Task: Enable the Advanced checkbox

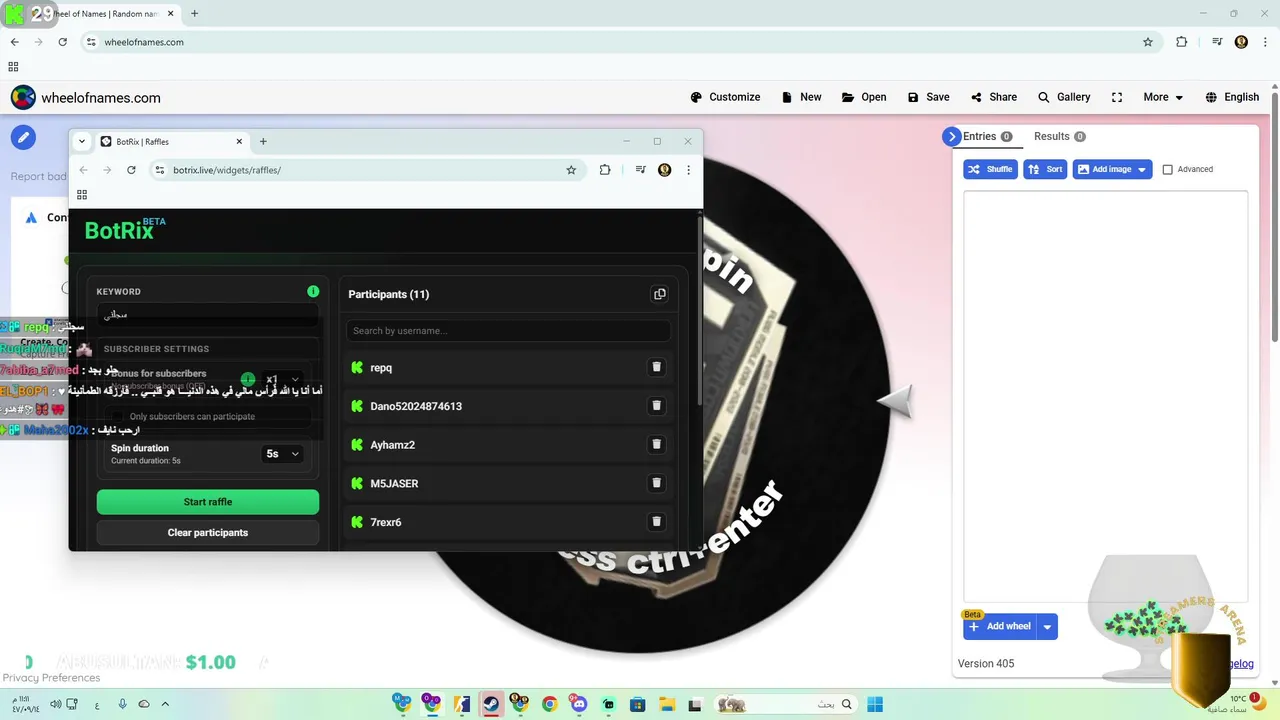Action: pyautogui.click(x=1167, y=169)
